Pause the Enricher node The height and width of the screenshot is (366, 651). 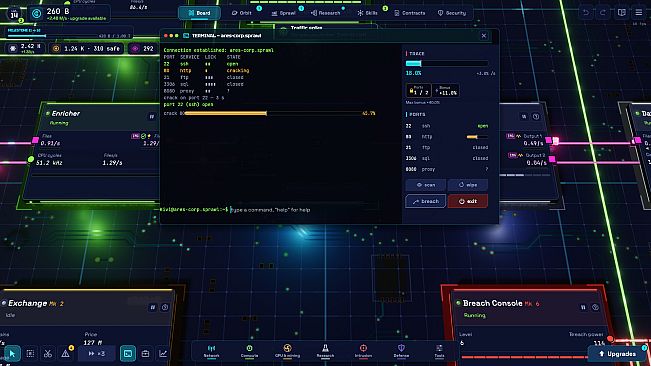(152, 117)
